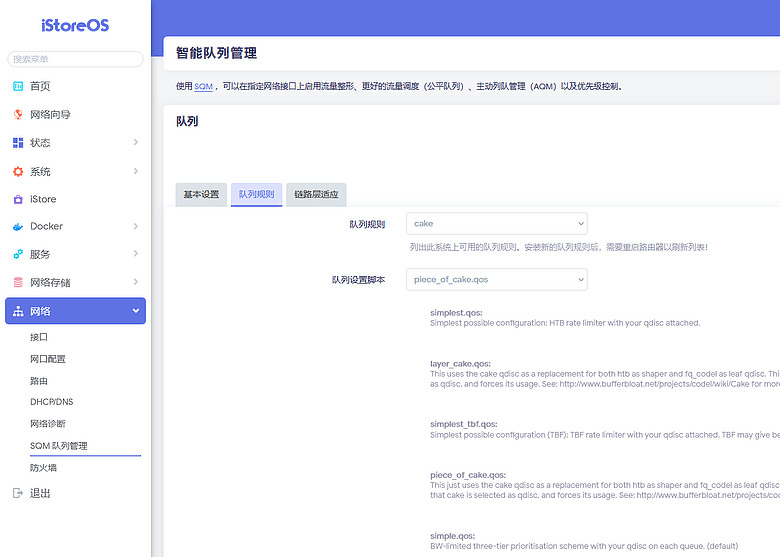Click the Docker whale icon
Screen dimensions: 780x557
(18, 227)
